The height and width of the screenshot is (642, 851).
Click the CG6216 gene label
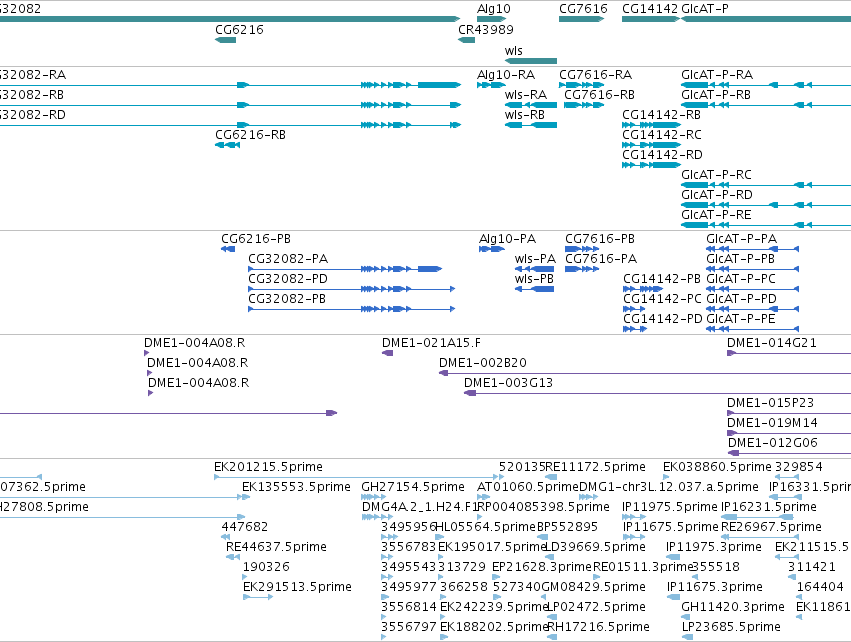tap(239, 29)
